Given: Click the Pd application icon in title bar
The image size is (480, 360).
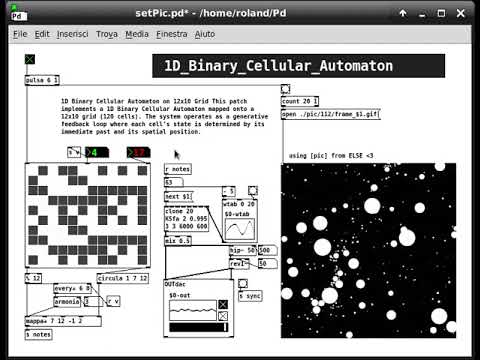Looking at the screenshot, I should [18, 13].
